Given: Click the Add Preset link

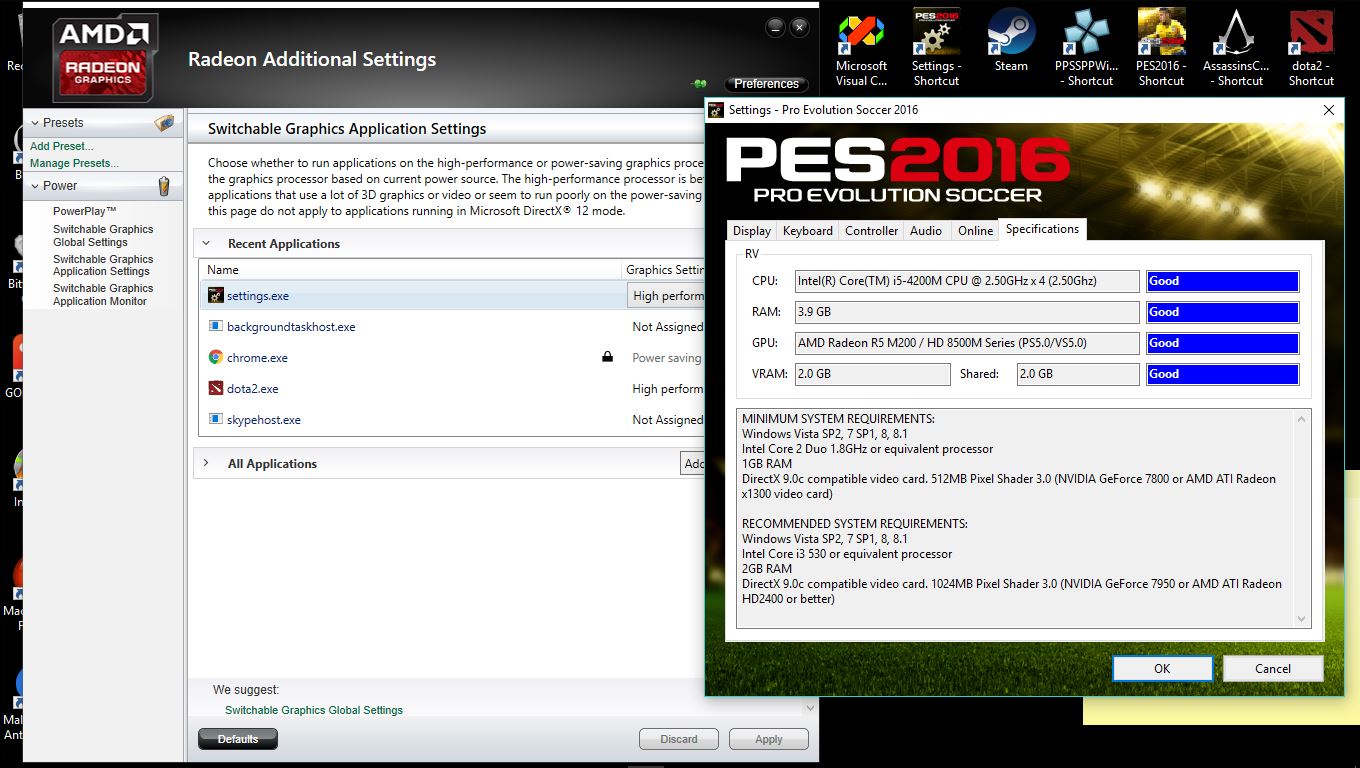Looking at the screenshot, I should (x=62, y=146).
